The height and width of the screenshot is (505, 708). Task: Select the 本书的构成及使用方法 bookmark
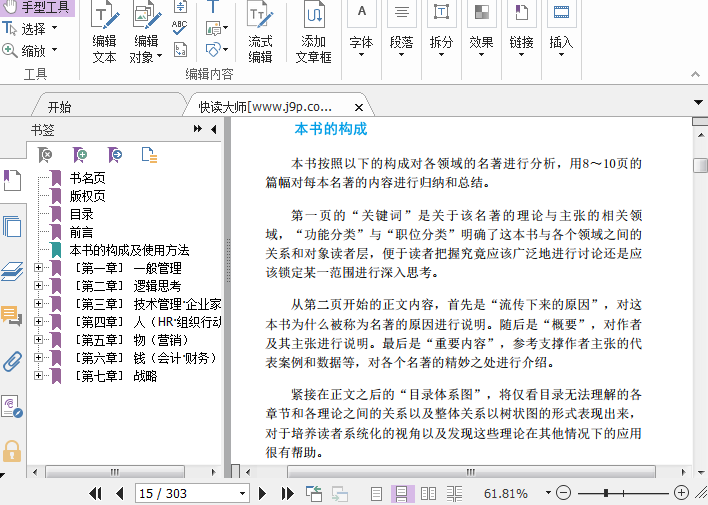pyautogui.click(x=129, y=250)
